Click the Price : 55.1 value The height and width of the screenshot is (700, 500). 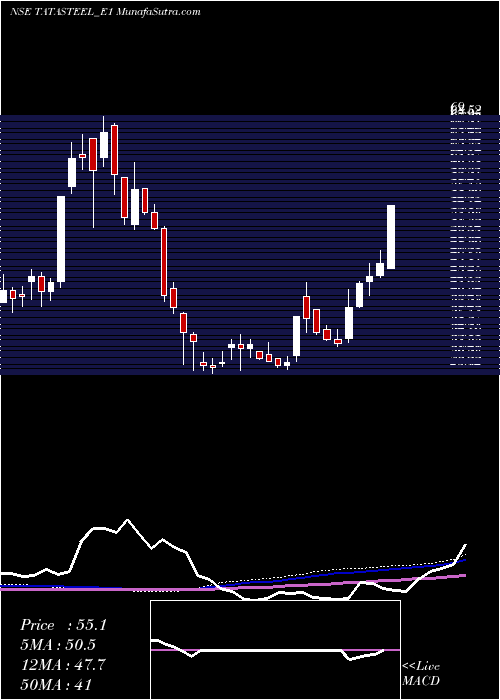63,625
